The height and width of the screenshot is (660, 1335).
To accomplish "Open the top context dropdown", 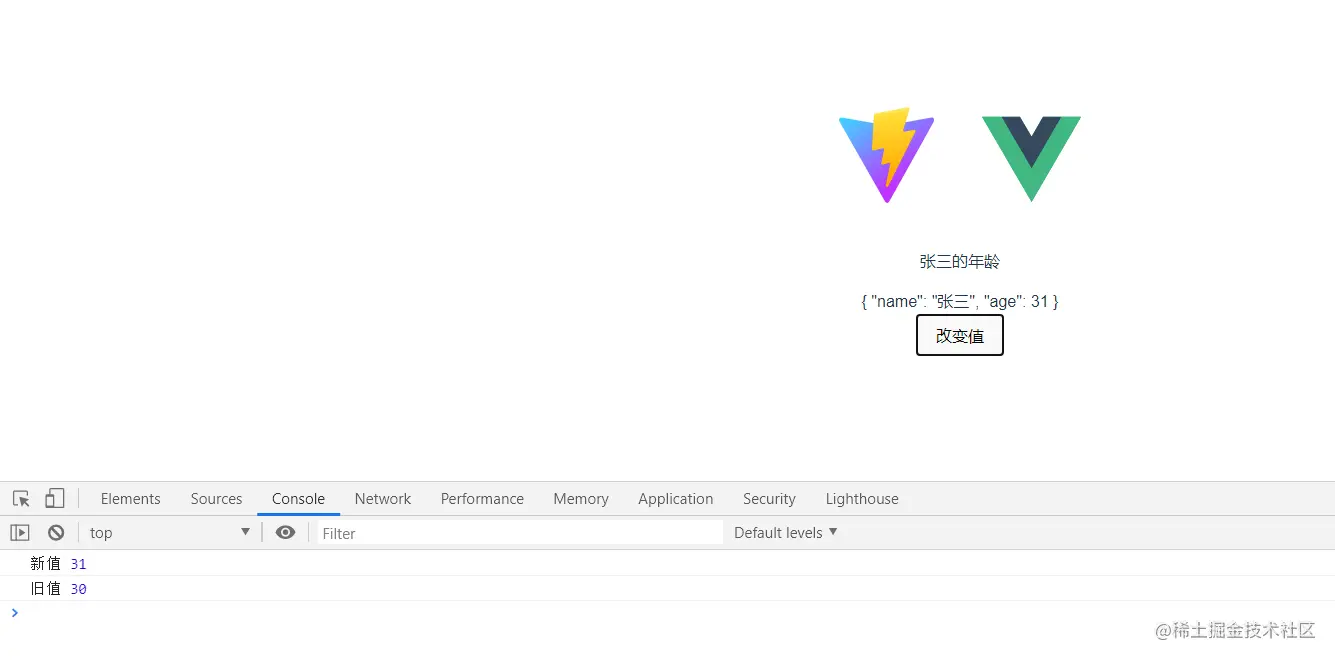I will (170, 532).
